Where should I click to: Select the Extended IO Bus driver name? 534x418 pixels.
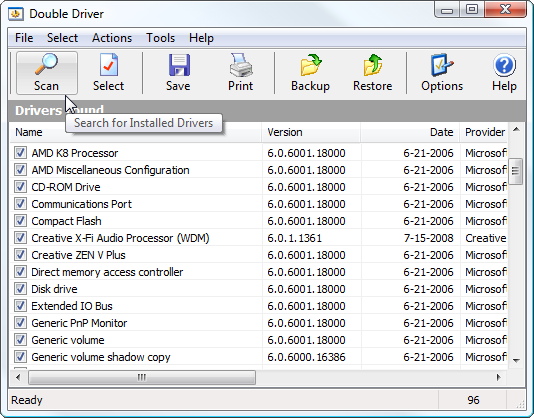coord(72,306)
